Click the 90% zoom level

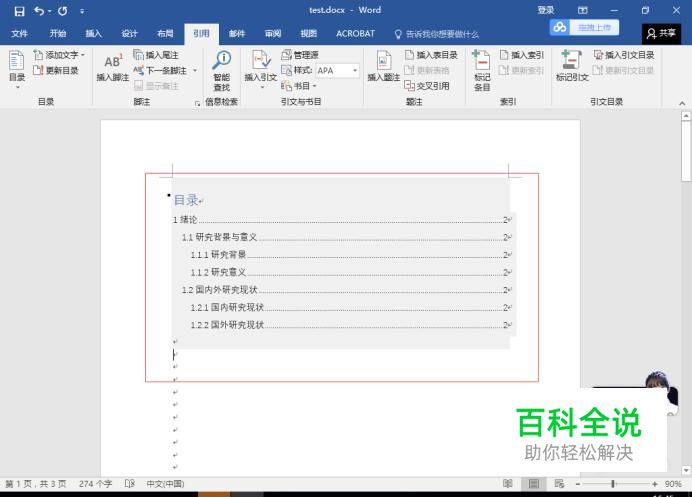coord(673,484)
